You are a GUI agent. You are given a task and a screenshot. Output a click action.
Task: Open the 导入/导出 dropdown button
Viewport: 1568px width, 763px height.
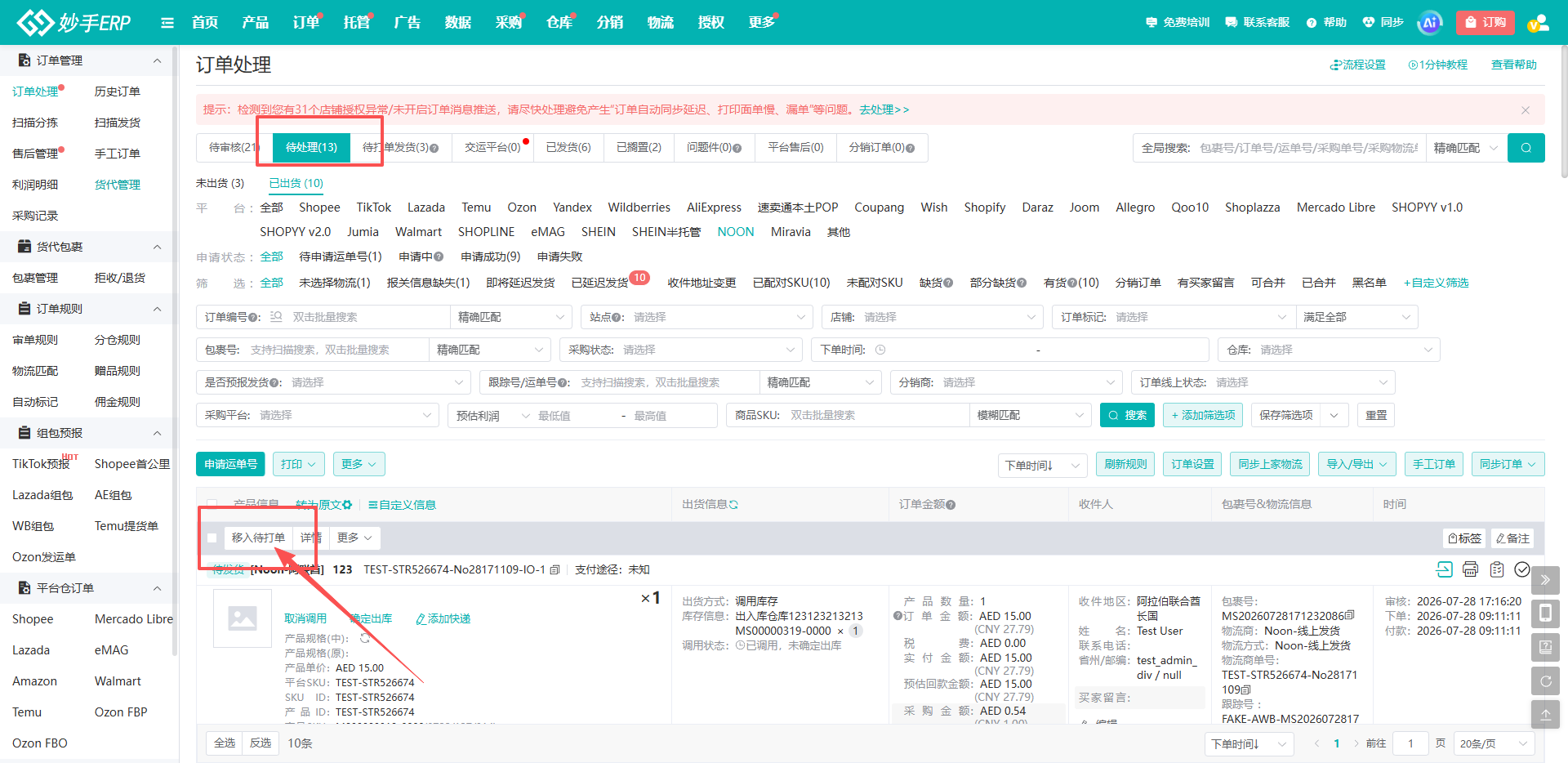click(x=1356, y=464)
